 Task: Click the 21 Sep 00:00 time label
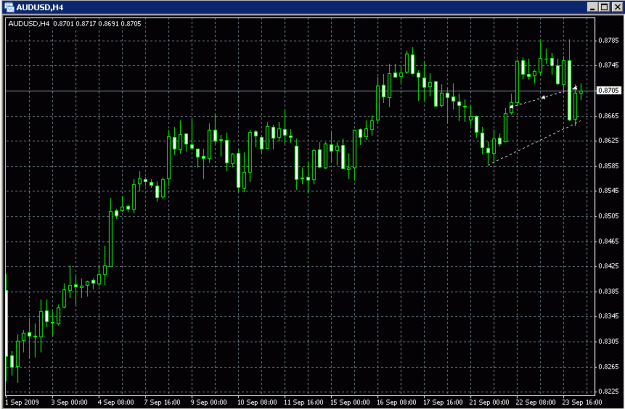pyautogui.click(x=489, y=402)
